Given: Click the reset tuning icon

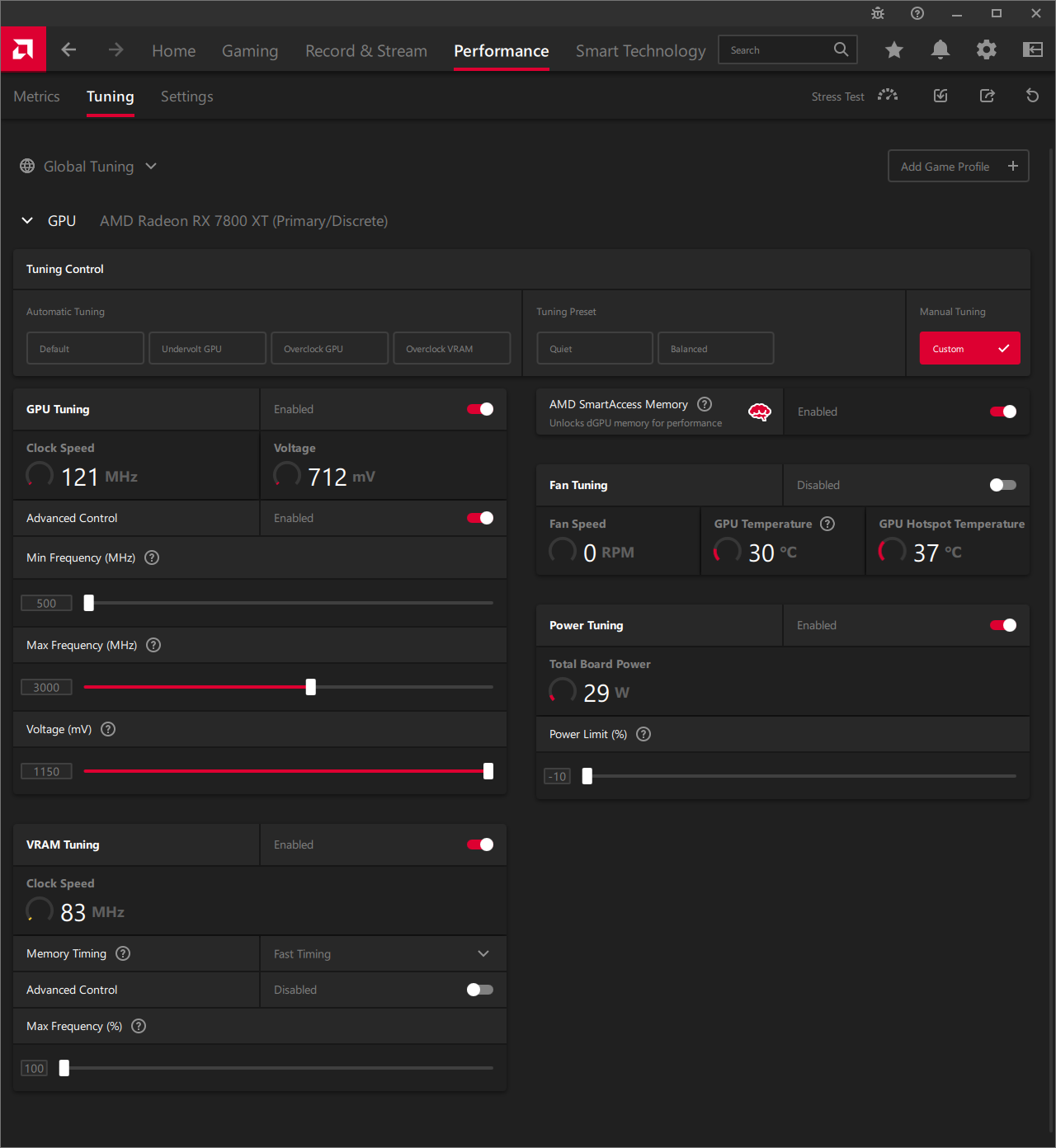Looking at the screenshot, I should [1032, 96].
